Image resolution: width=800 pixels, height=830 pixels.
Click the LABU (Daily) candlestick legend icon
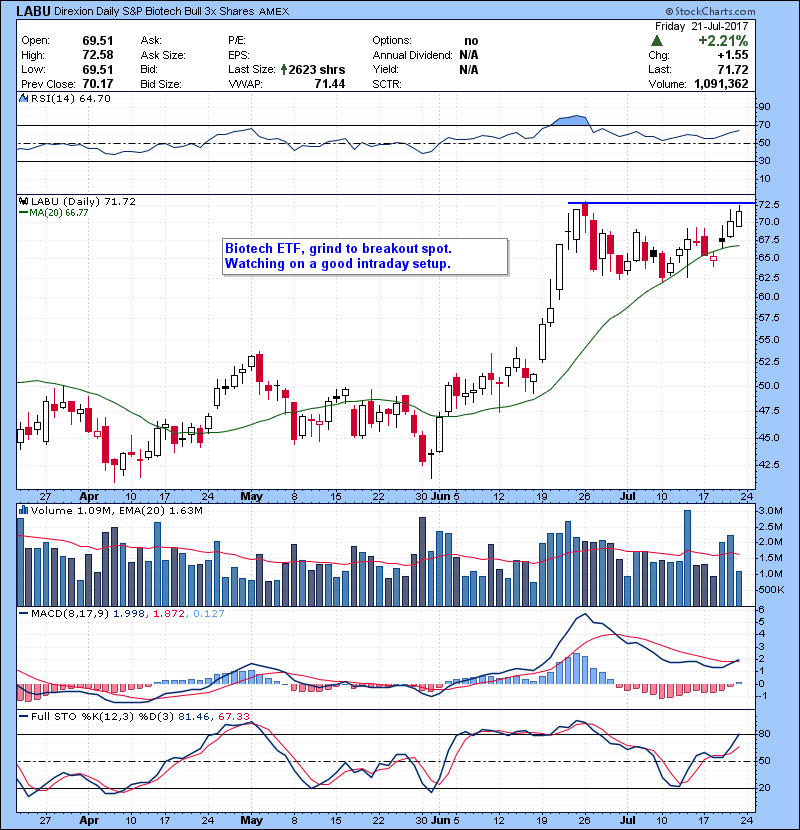tap(23, 201)
